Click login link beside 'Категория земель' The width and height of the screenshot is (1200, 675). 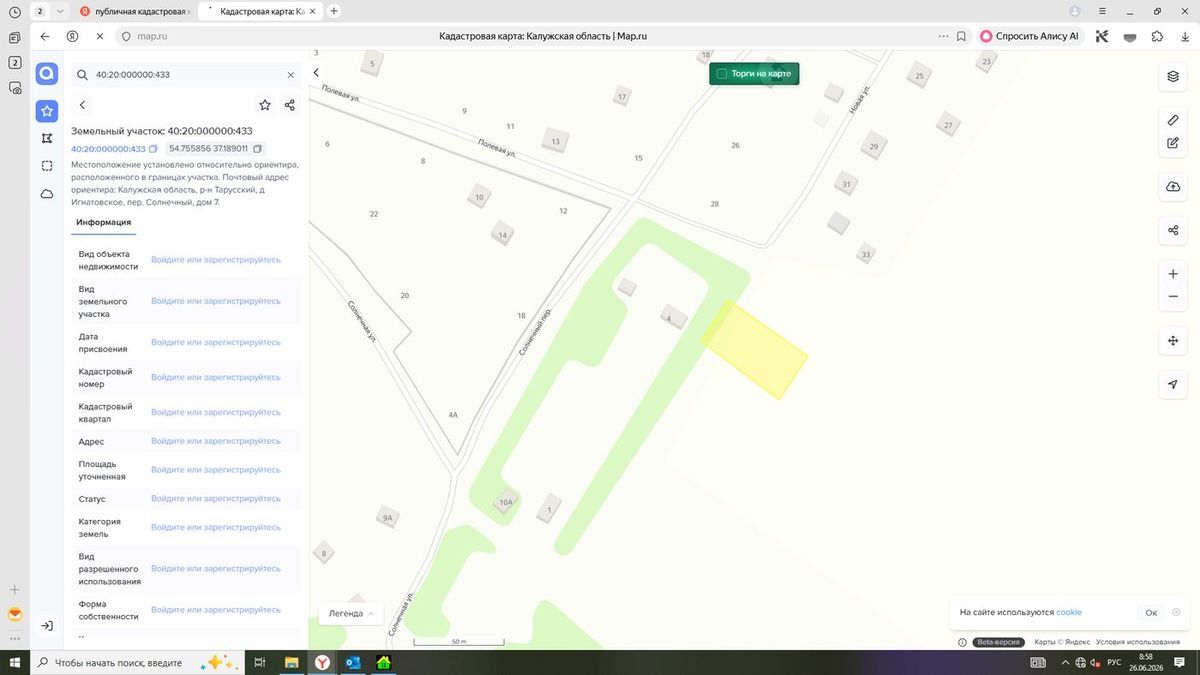(x=216, y=528)
